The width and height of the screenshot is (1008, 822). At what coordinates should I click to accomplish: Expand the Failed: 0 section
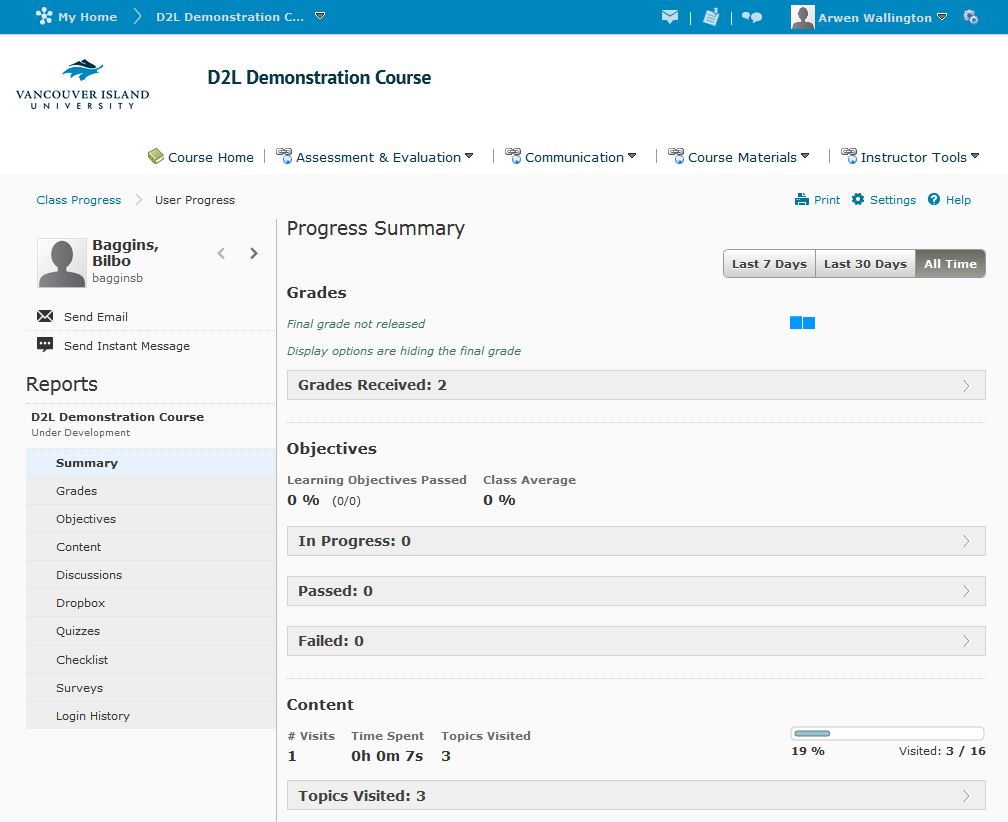[636, 641]
